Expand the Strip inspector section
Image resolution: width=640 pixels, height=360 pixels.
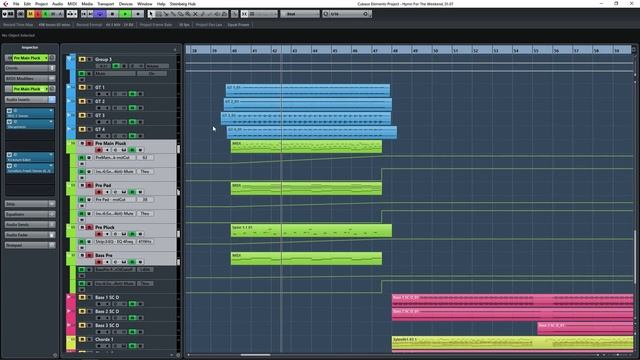pos(30,204)
